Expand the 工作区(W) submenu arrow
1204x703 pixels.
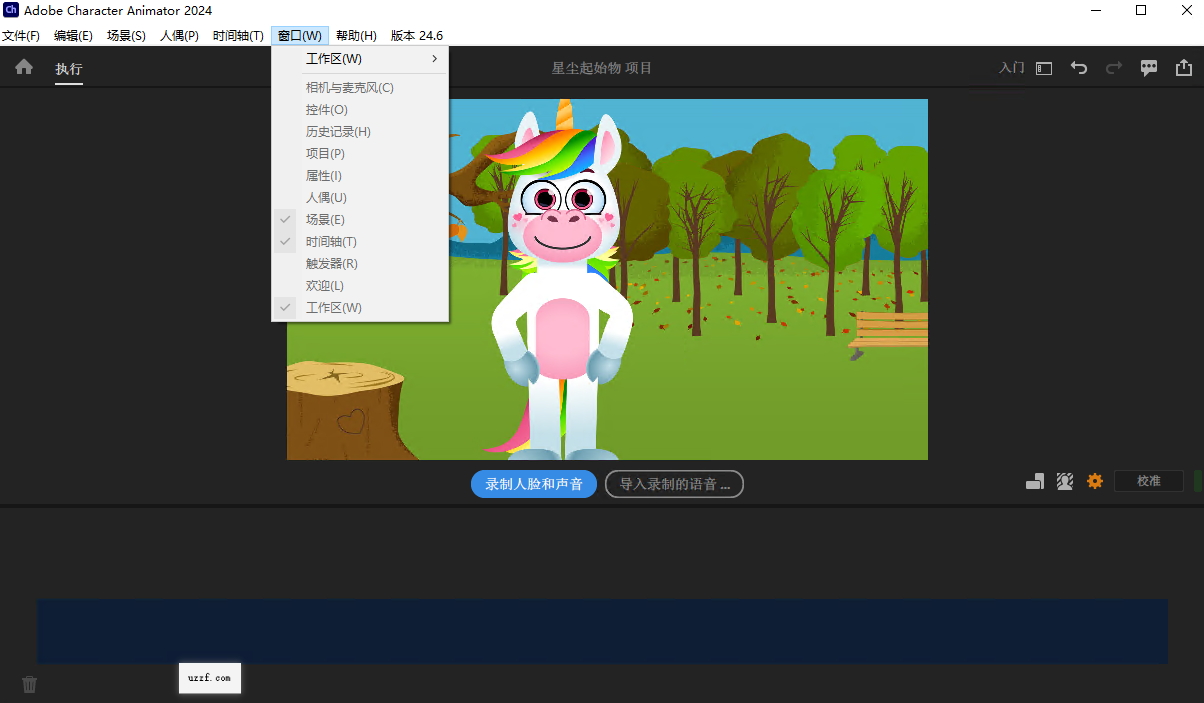(x=434, y=58)
